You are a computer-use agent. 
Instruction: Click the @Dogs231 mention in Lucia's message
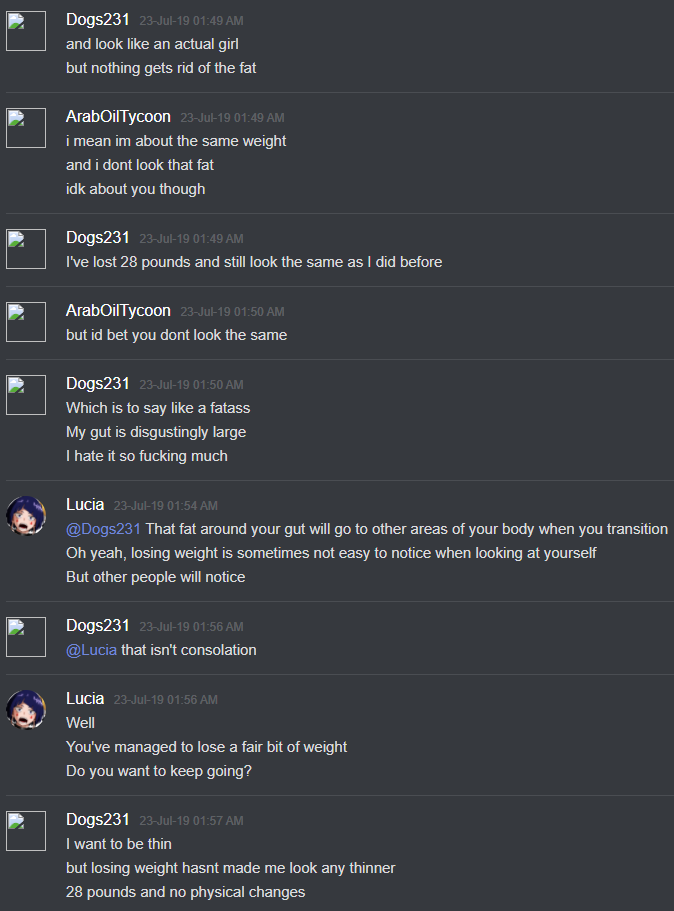[103, 529]
